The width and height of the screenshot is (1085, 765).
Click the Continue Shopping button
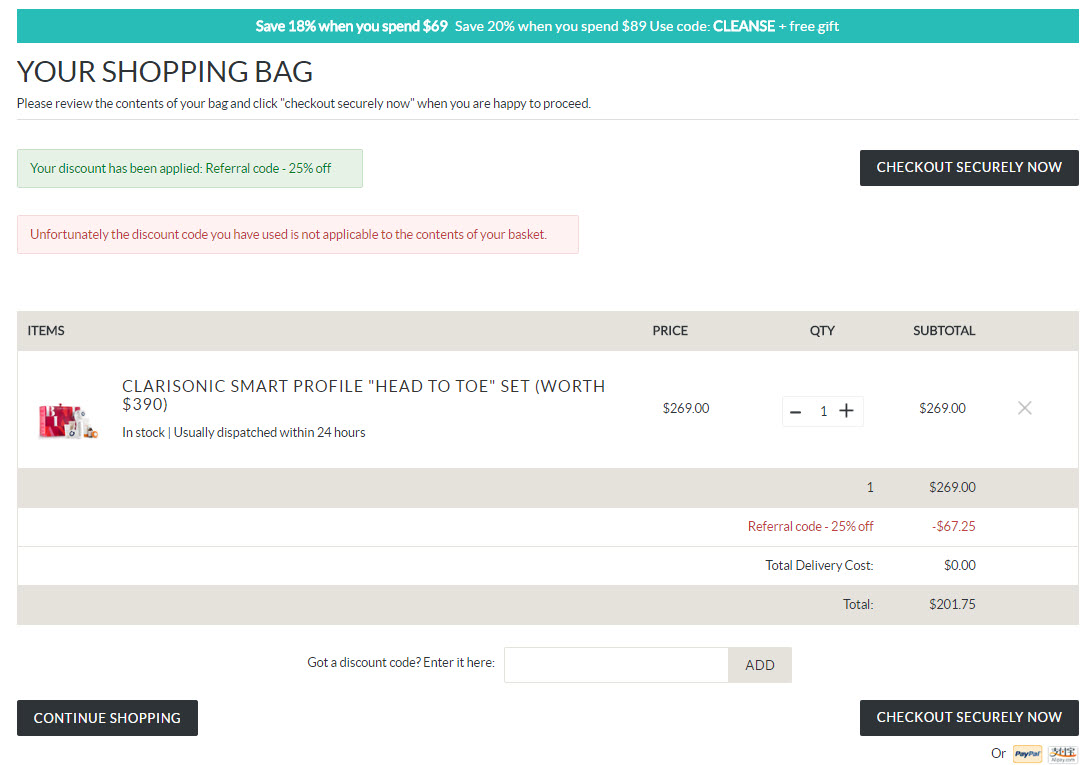(x=107, y=718)
